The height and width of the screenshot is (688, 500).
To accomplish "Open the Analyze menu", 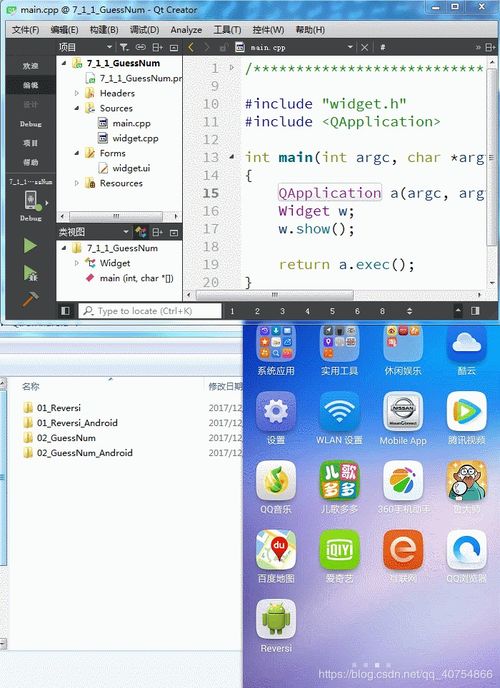I will pos(186,30).
